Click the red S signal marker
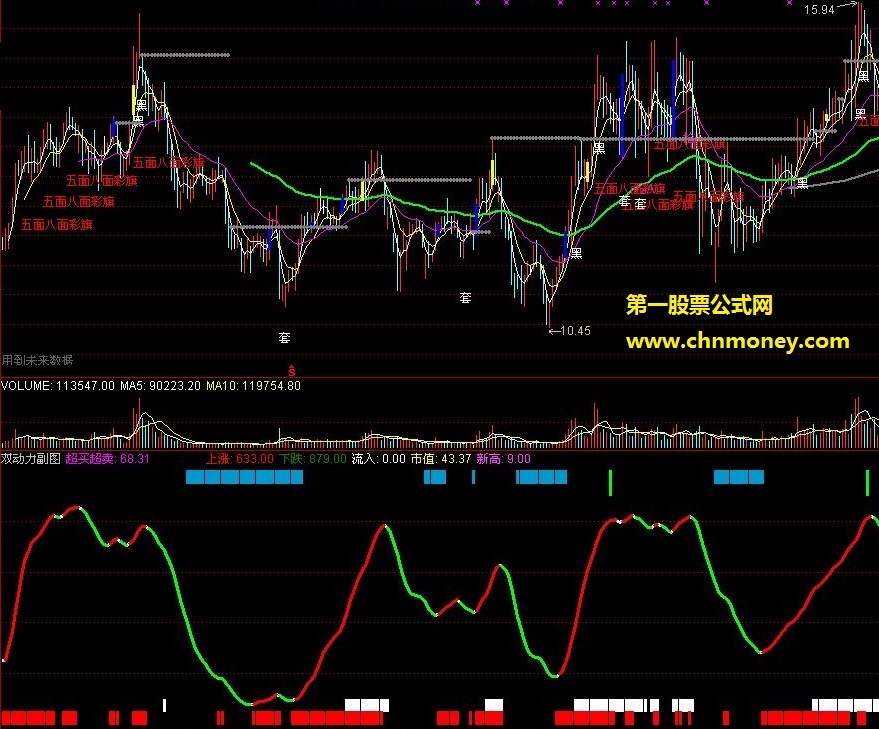Screen dimensions: 879x729 point(292,371)
